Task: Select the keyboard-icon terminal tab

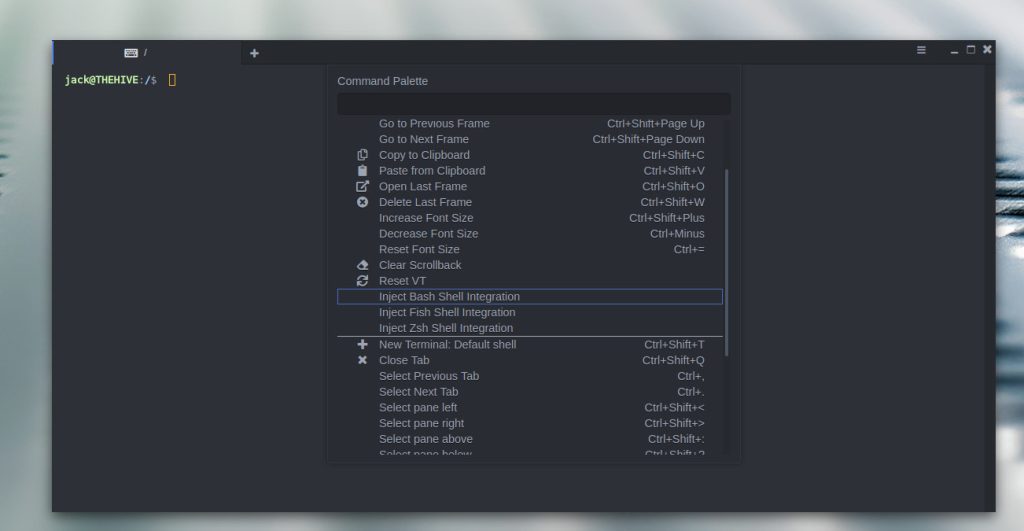Action: (x=135, y=53)
